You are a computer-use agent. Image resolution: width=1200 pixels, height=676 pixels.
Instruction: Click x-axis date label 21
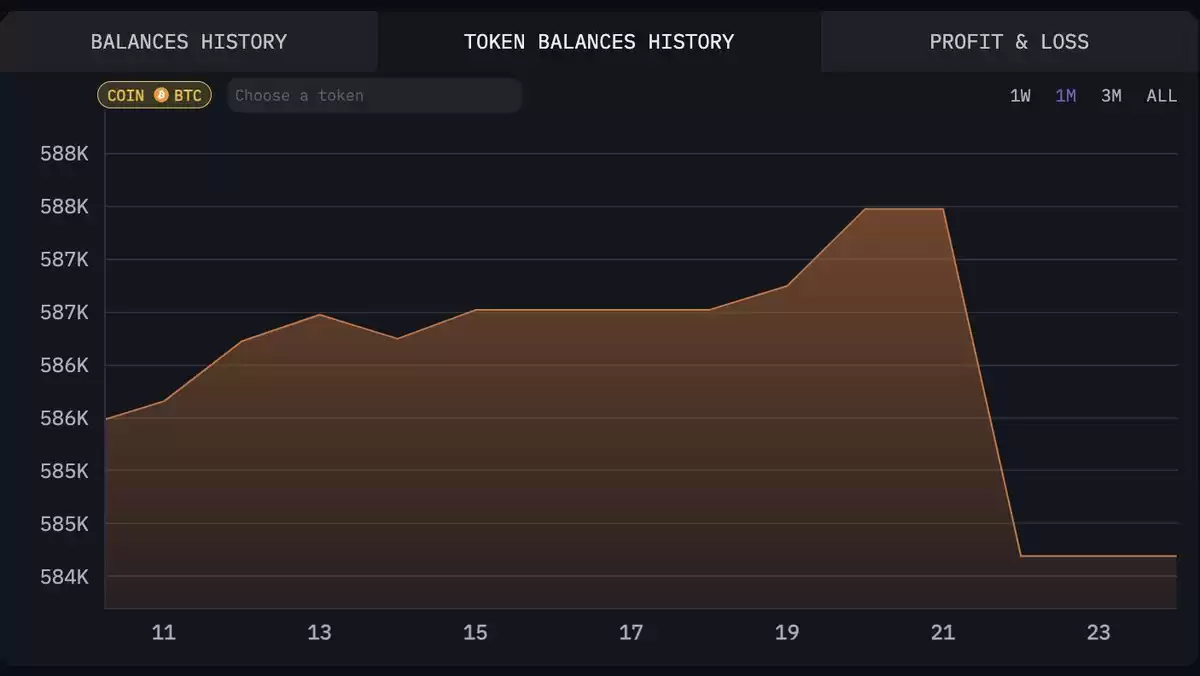(x=943, y=632)
